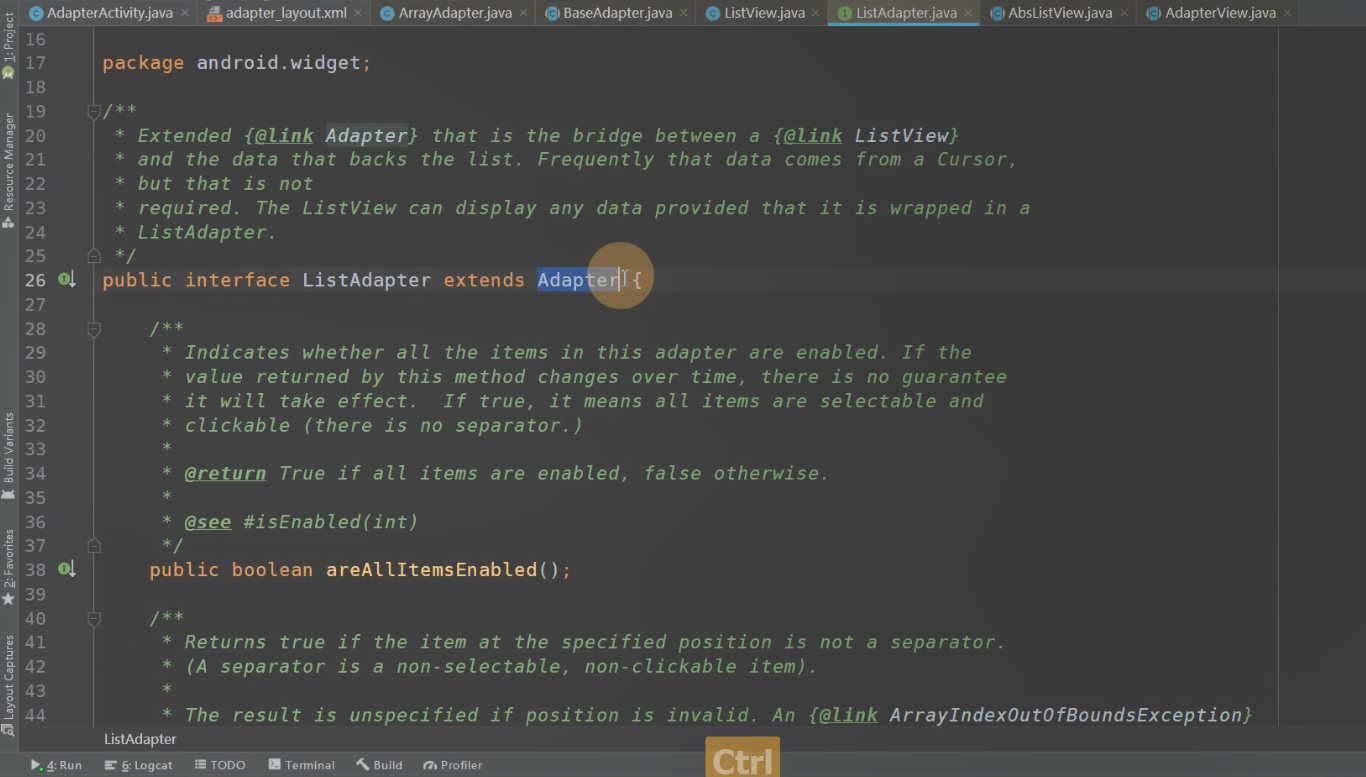Click the text 'ListAdapter.' on line 24
The width and height of the screenshot is (1366, 777).
pos(207,232)
